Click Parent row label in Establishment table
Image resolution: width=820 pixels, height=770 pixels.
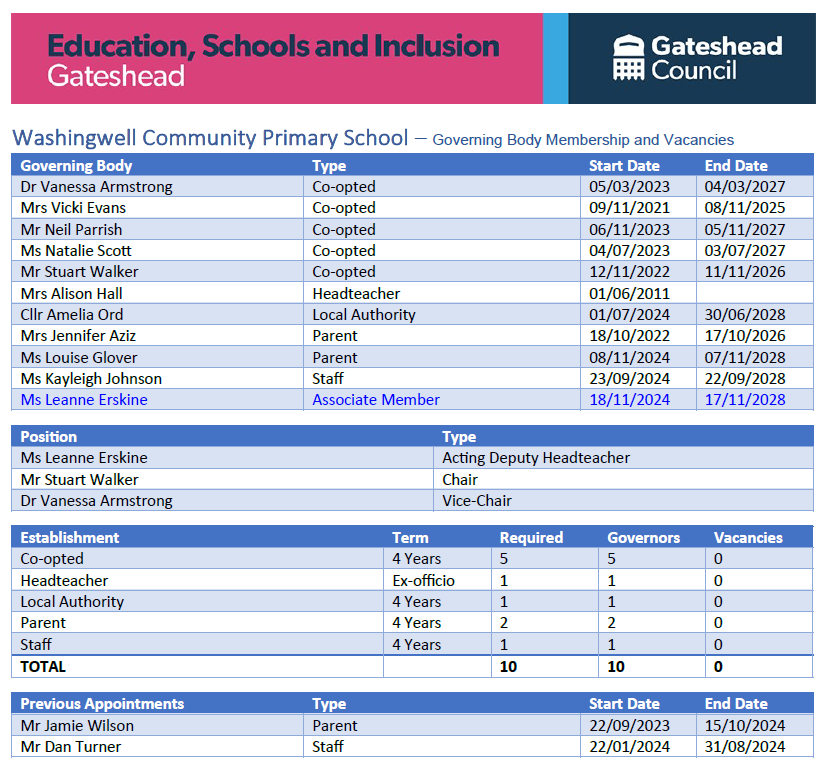[x=43, y=623]
